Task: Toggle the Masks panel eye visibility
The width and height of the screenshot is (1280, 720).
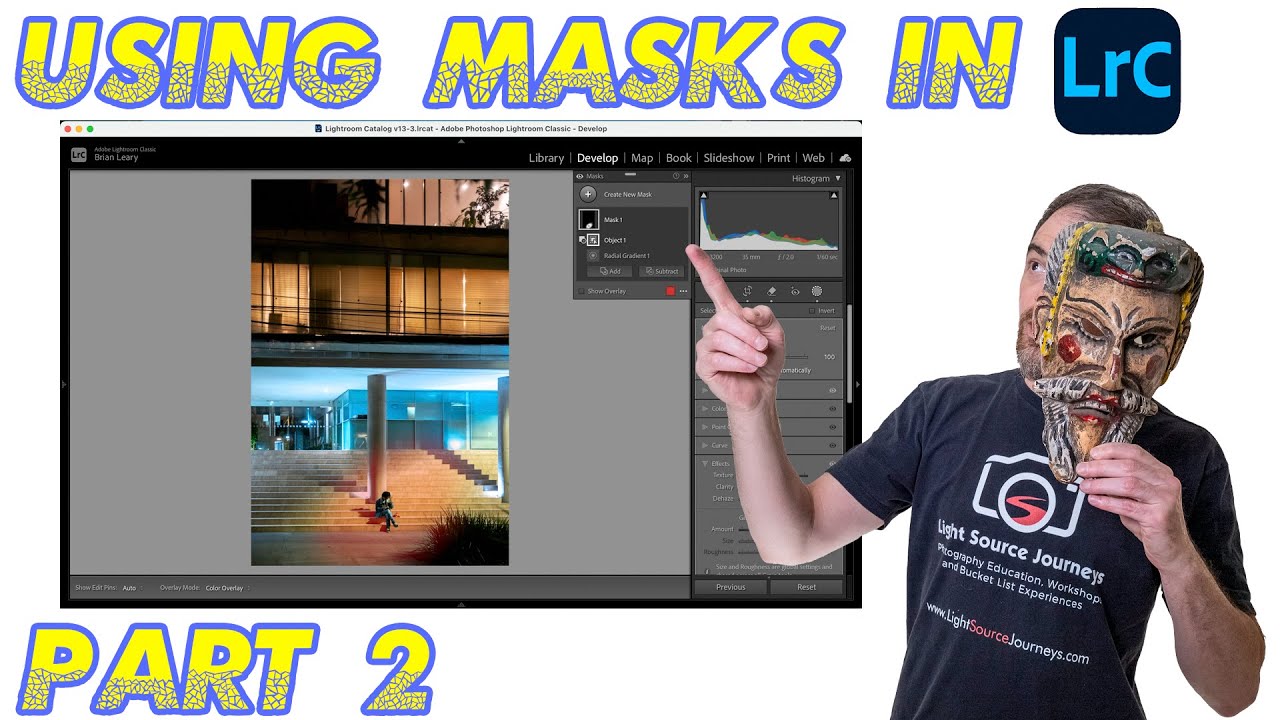Action: coord(579,176)
